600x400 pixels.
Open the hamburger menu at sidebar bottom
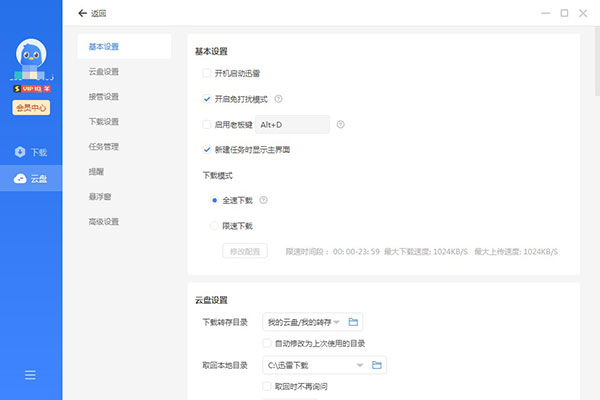30,375
